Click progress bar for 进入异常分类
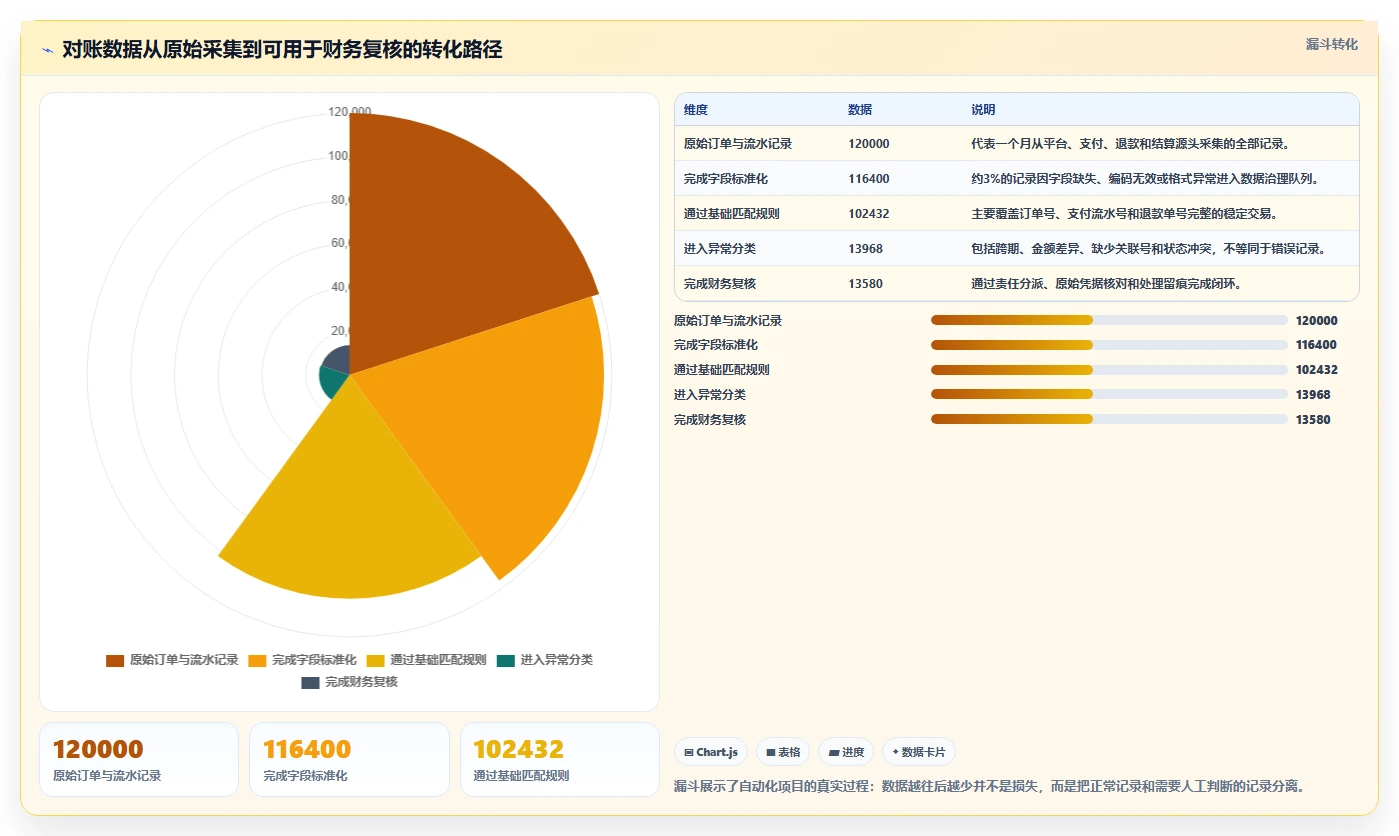 pos(1109,394)
